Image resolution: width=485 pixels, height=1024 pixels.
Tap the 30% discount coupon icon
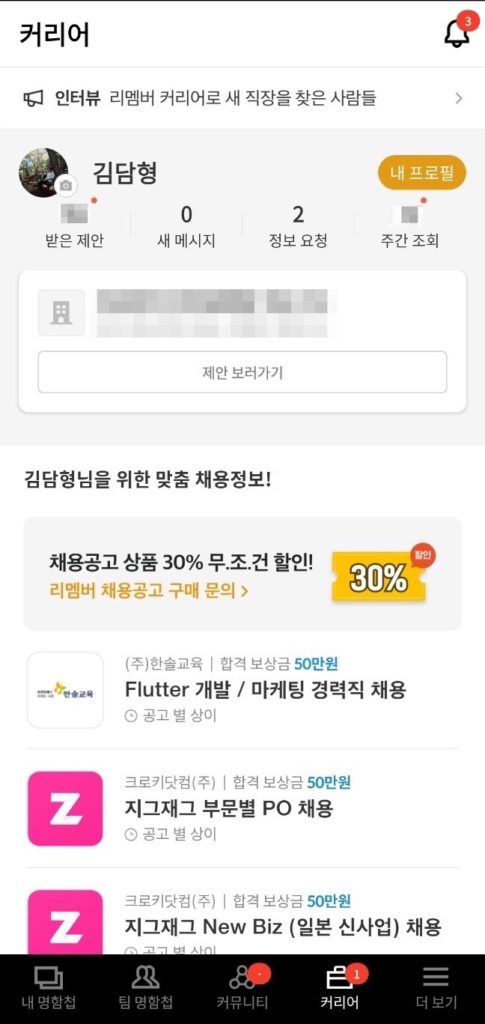(381, 575)
